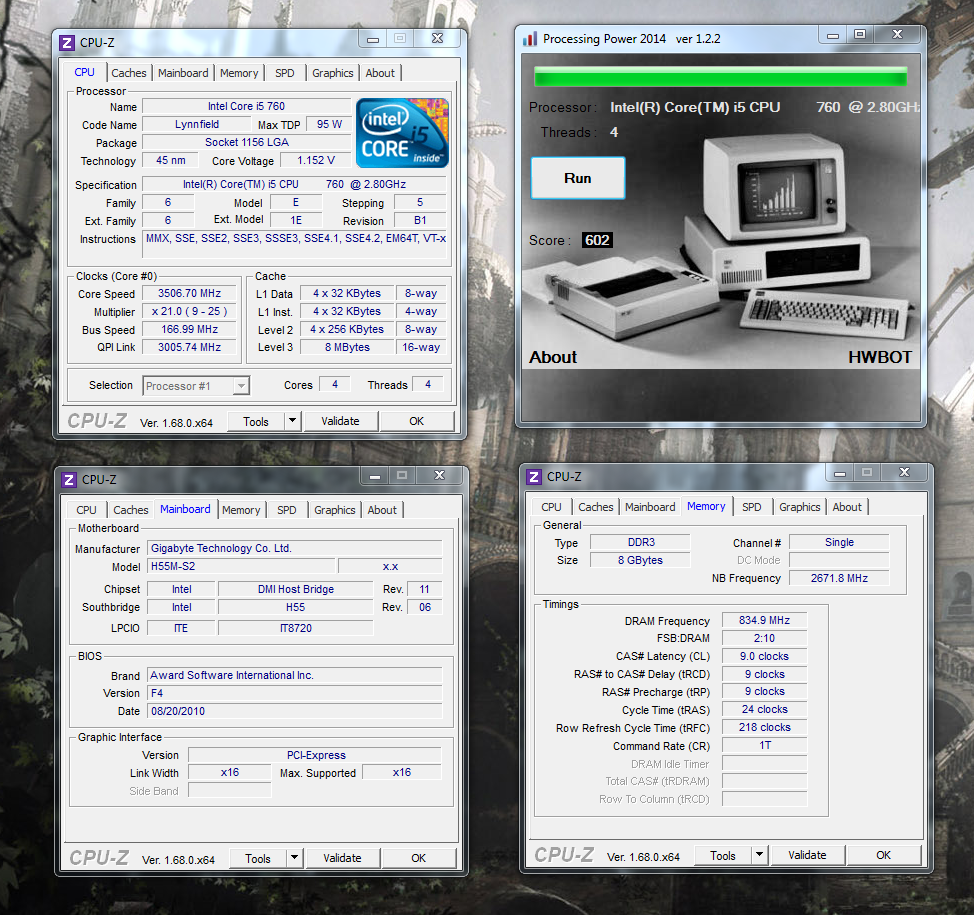Click Validate in CPU tab window

pyautogui.click(x=340, y=421)
